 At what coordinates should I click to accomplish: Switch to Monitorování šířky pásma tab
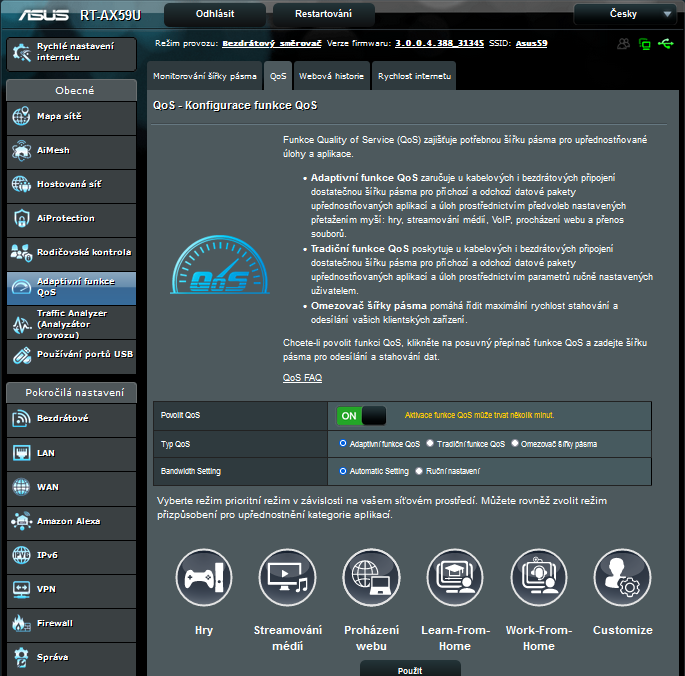pos(204,76)
